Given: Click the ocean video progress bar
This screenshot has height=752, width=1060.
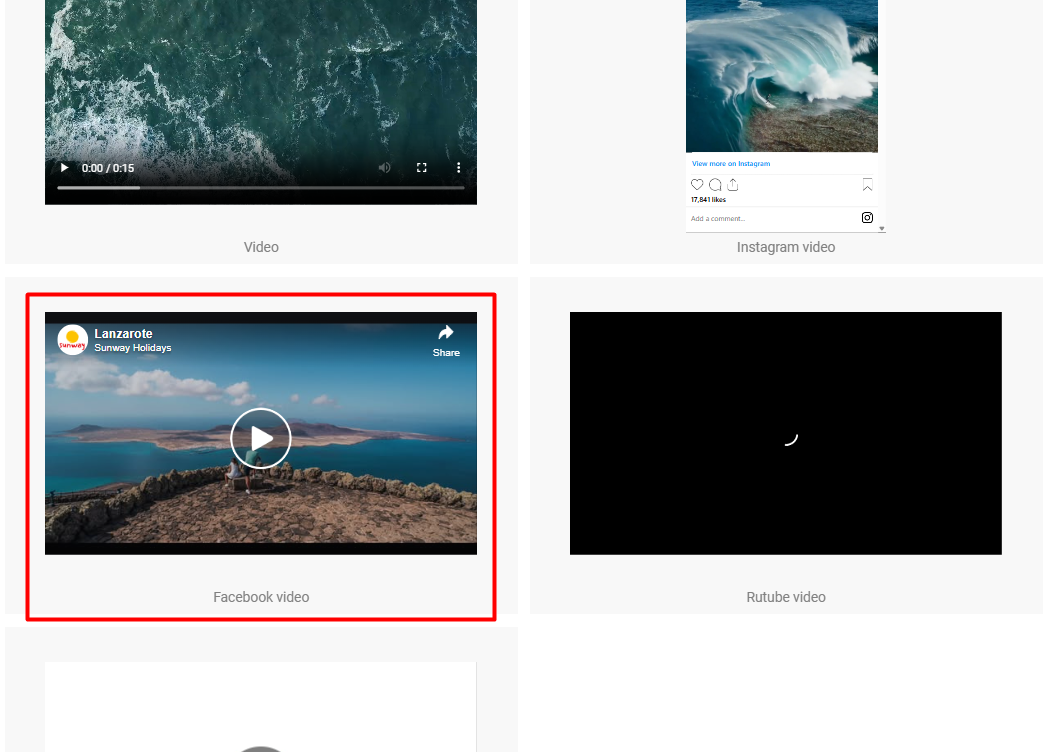Looking at the screenshot, I should [x=260, y=187].
